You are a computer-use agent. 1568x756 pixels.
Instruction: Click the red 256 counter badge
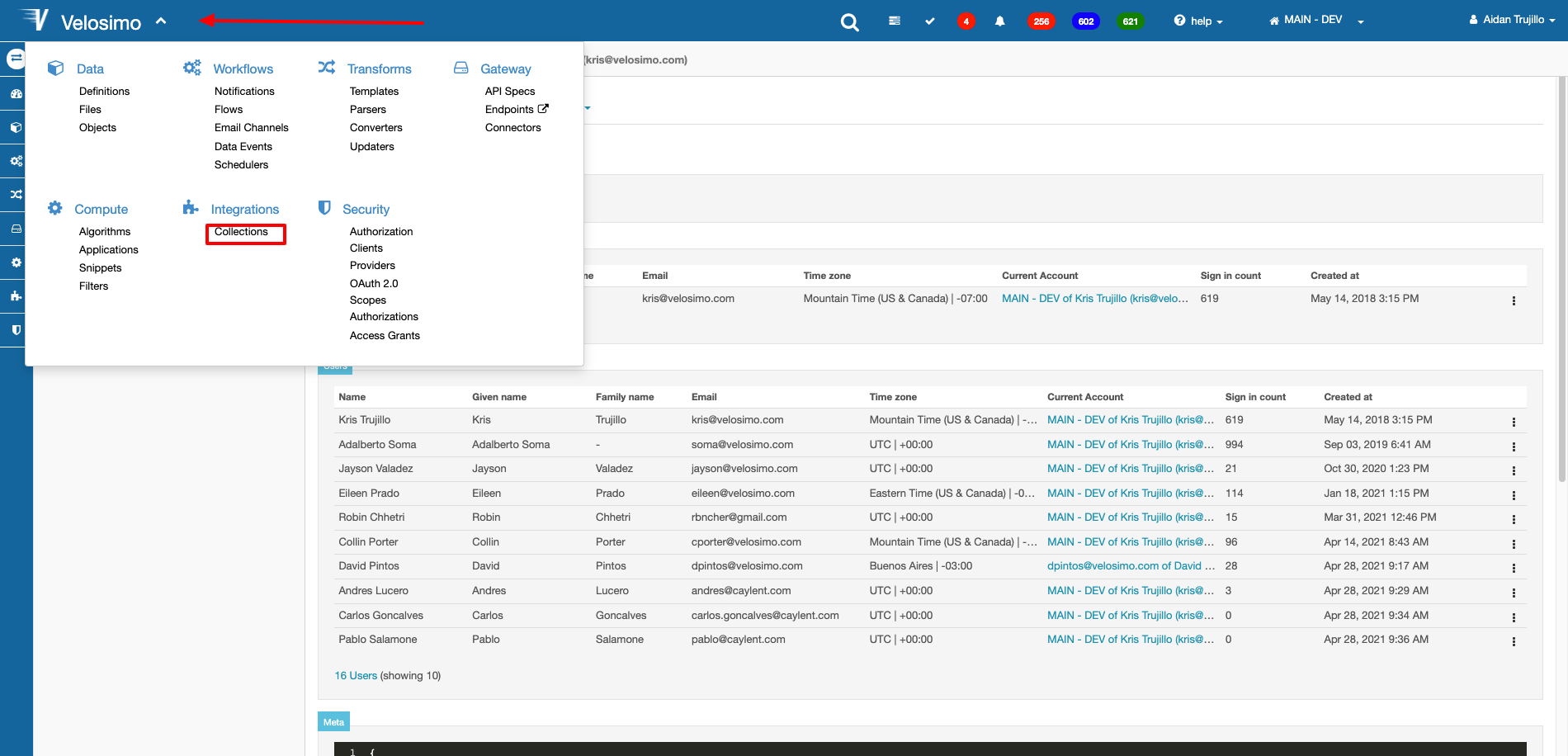coord(1041,21)
